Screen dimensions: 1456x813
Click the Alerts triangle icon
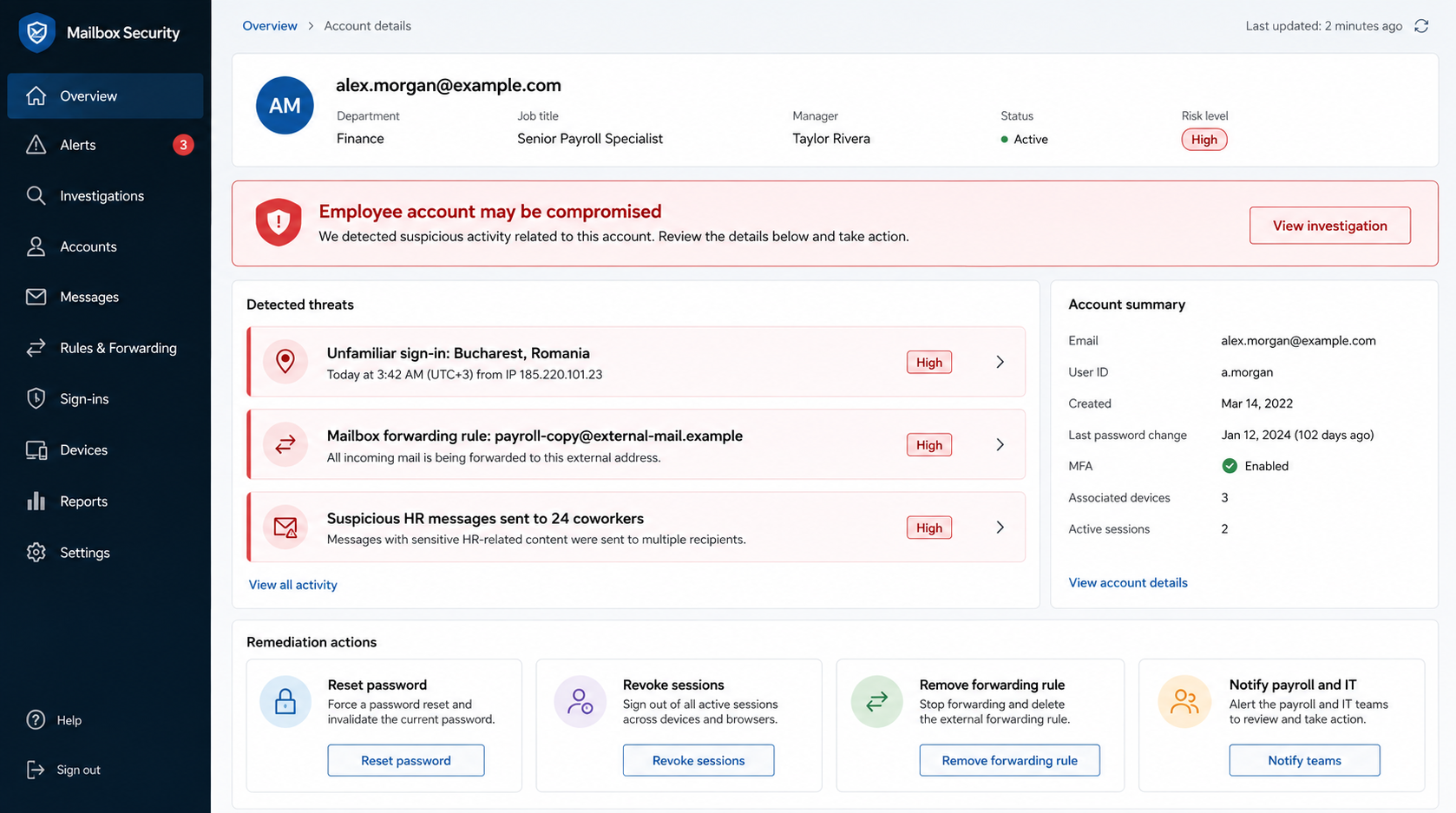[36, 145]
